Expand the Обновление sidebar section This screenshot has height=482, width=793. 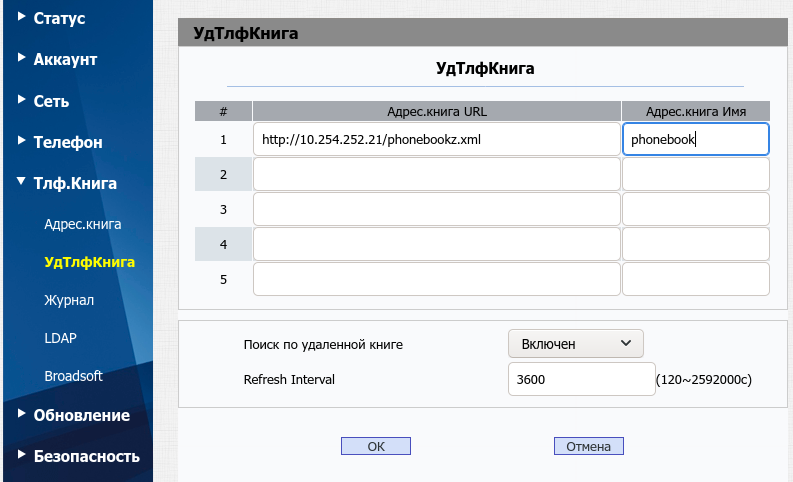(x=81, y=415)
